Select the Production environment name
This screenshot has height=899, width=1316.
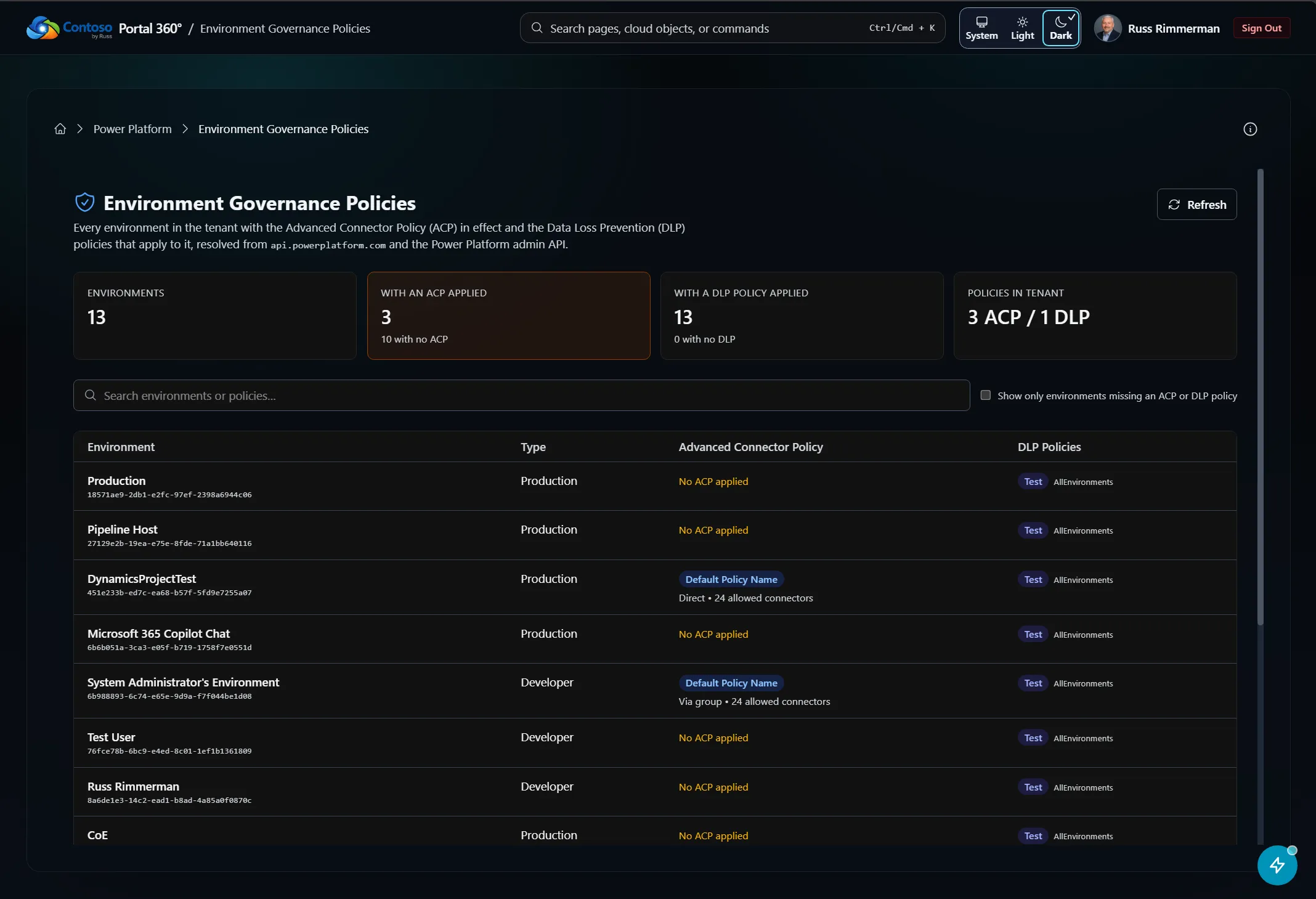(x=116, y=481)
